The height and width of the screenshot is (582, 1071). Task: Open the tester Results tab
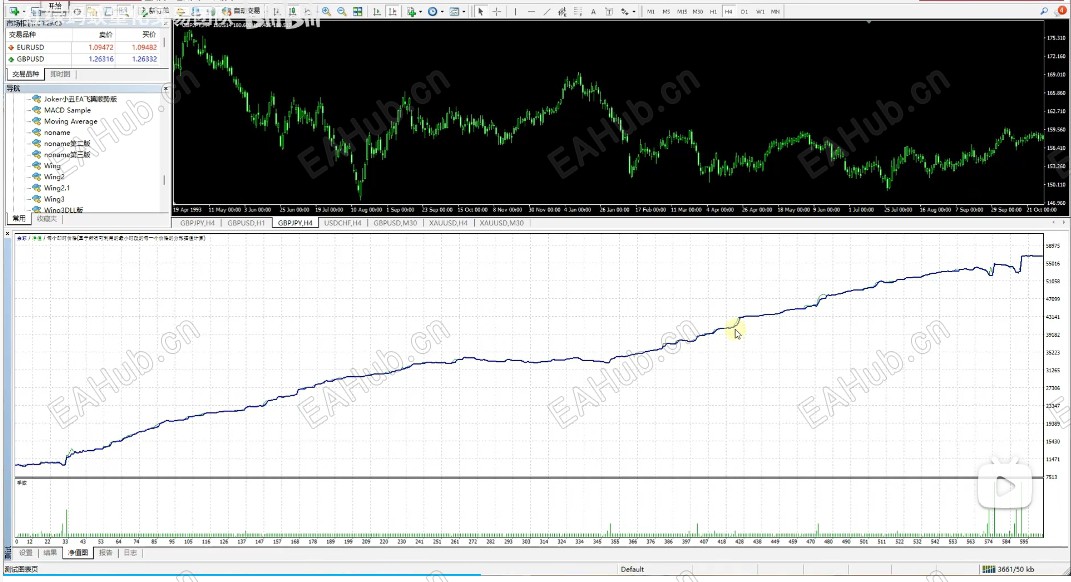coord(50,553)
